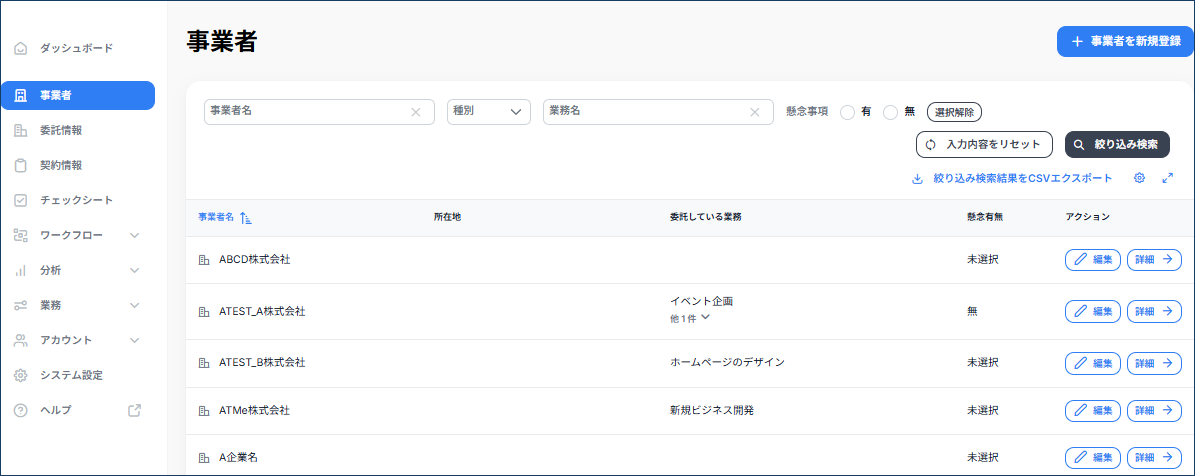
Task: Open ヘルプ menu item
Action: (x=56, y=411)
